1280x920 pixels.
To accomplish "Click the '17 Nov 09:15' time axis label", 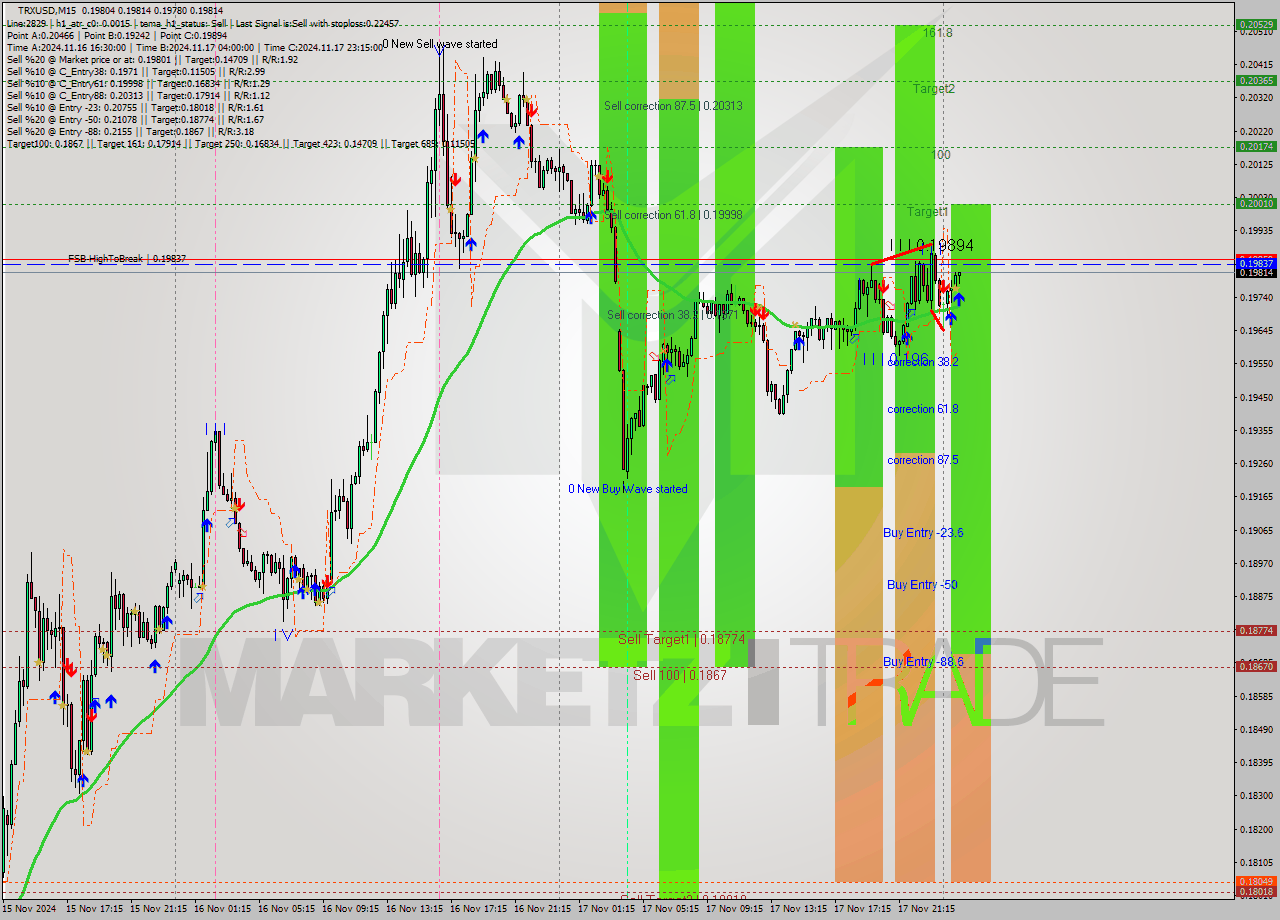I will (734, 910).
